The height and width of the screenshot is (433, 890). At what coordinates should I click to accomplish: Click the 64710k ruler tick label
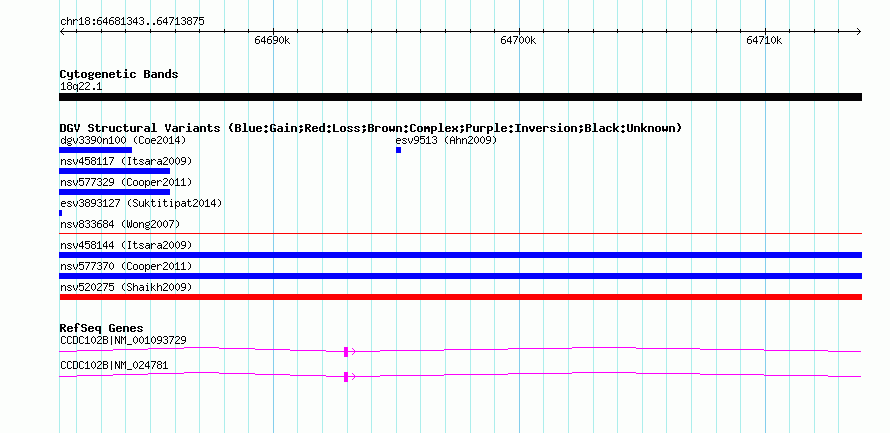tap(764, 40)
